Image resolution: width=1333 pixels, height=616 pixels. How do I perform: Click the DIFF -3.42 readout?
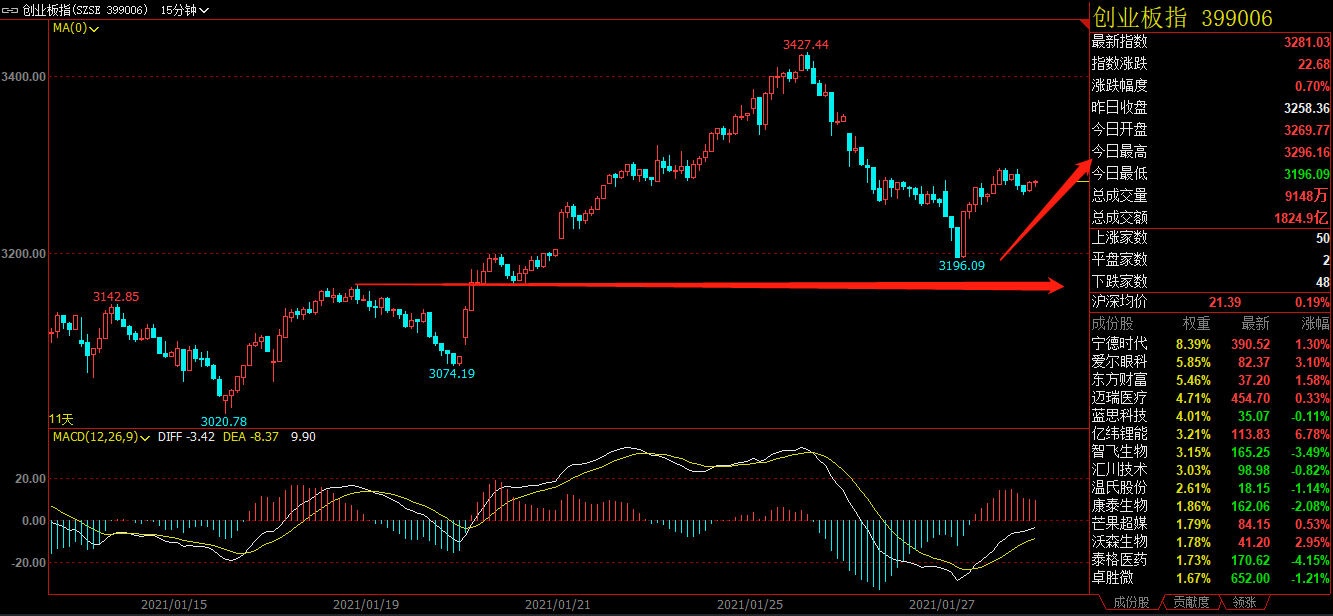click(x=184, y=437)
